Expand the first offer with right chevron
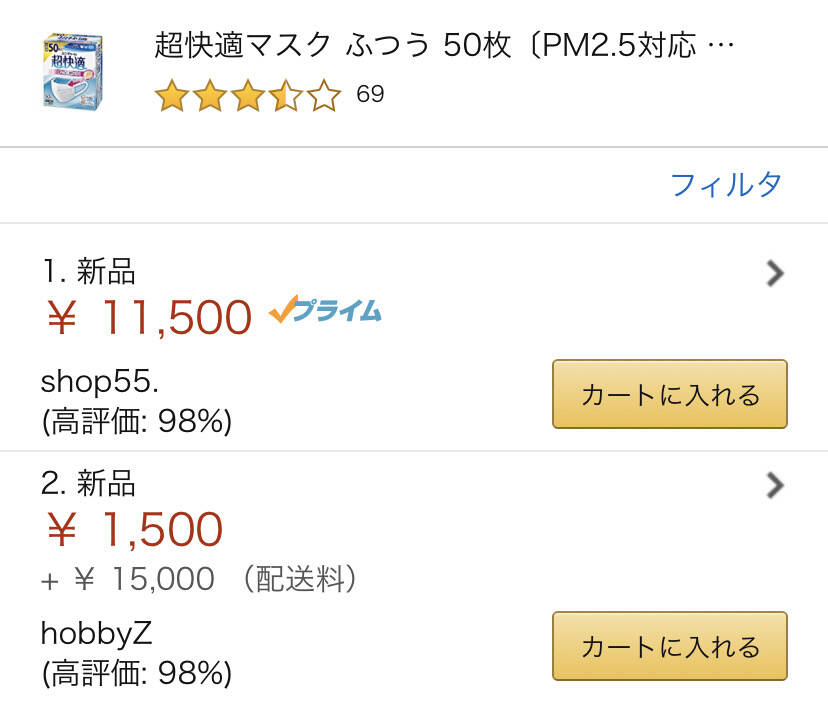 pyautogui.click(x=774, y=273)
